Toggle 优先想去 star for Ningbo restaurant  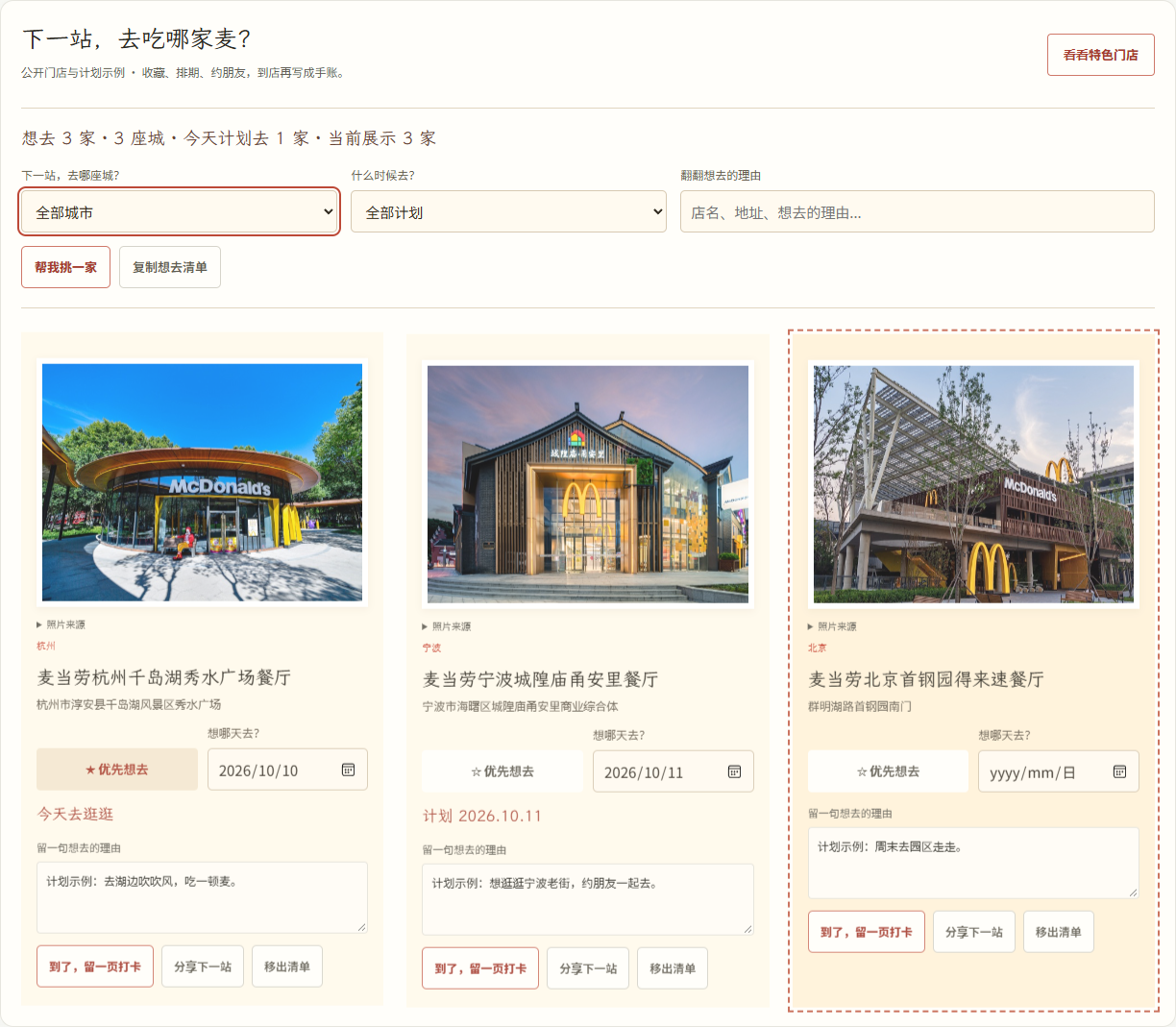pos(502,771)
